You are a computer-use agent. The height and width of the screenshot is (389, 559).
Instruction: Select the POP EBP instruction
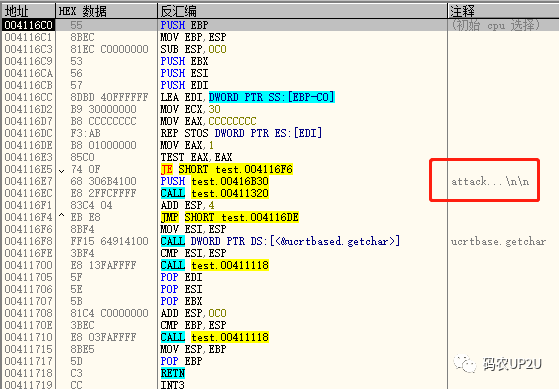[181, 361]
